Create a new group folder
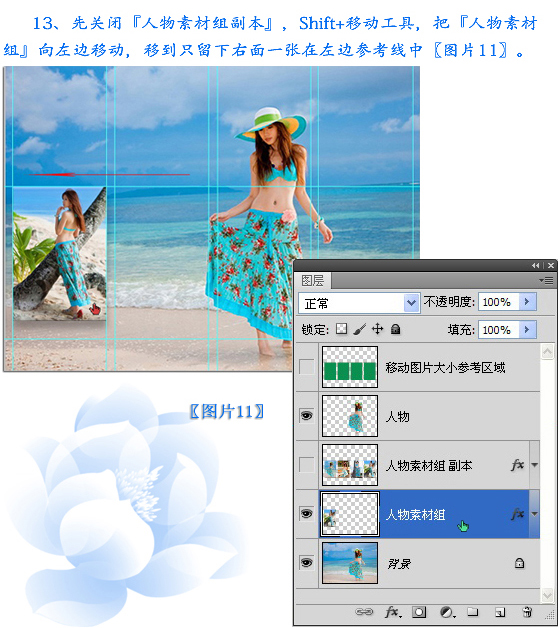The height and width of the screenshot is (628, 560). pos(473,612)
